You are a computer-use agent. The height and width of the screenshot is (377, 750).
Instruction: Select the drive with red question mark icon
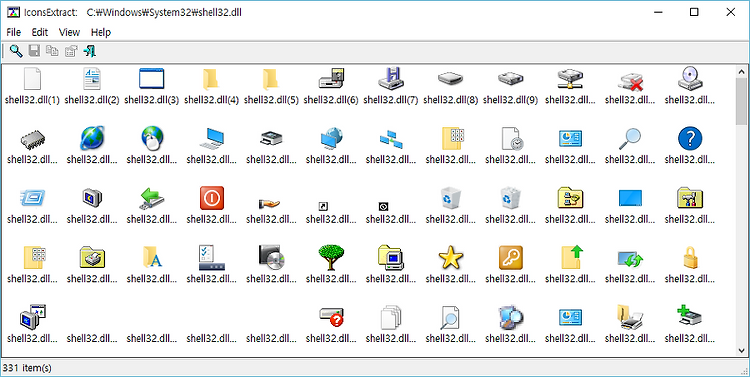coord(332,318)
